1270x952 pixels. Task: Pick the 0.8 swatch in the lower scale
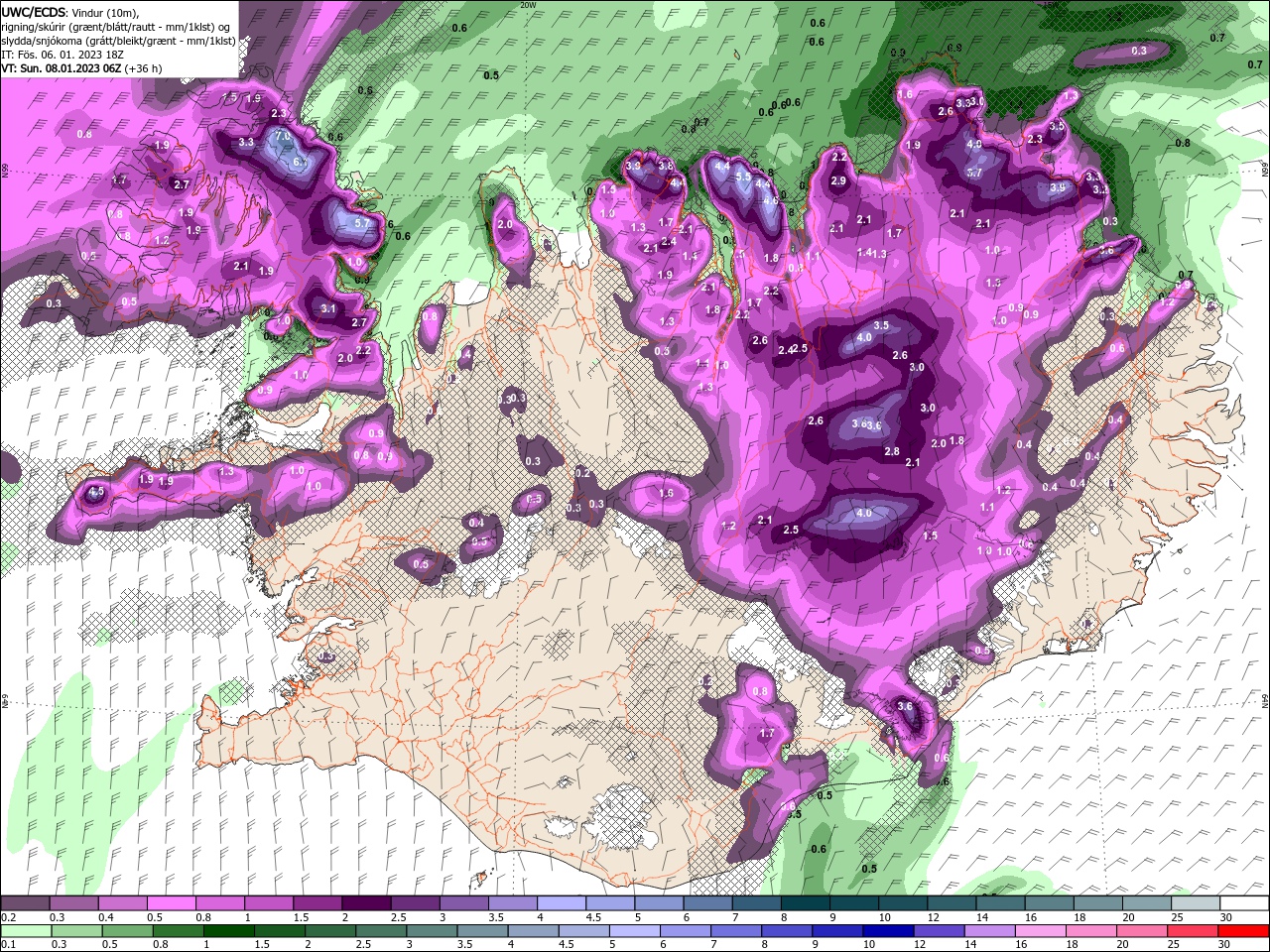(177, 931)
